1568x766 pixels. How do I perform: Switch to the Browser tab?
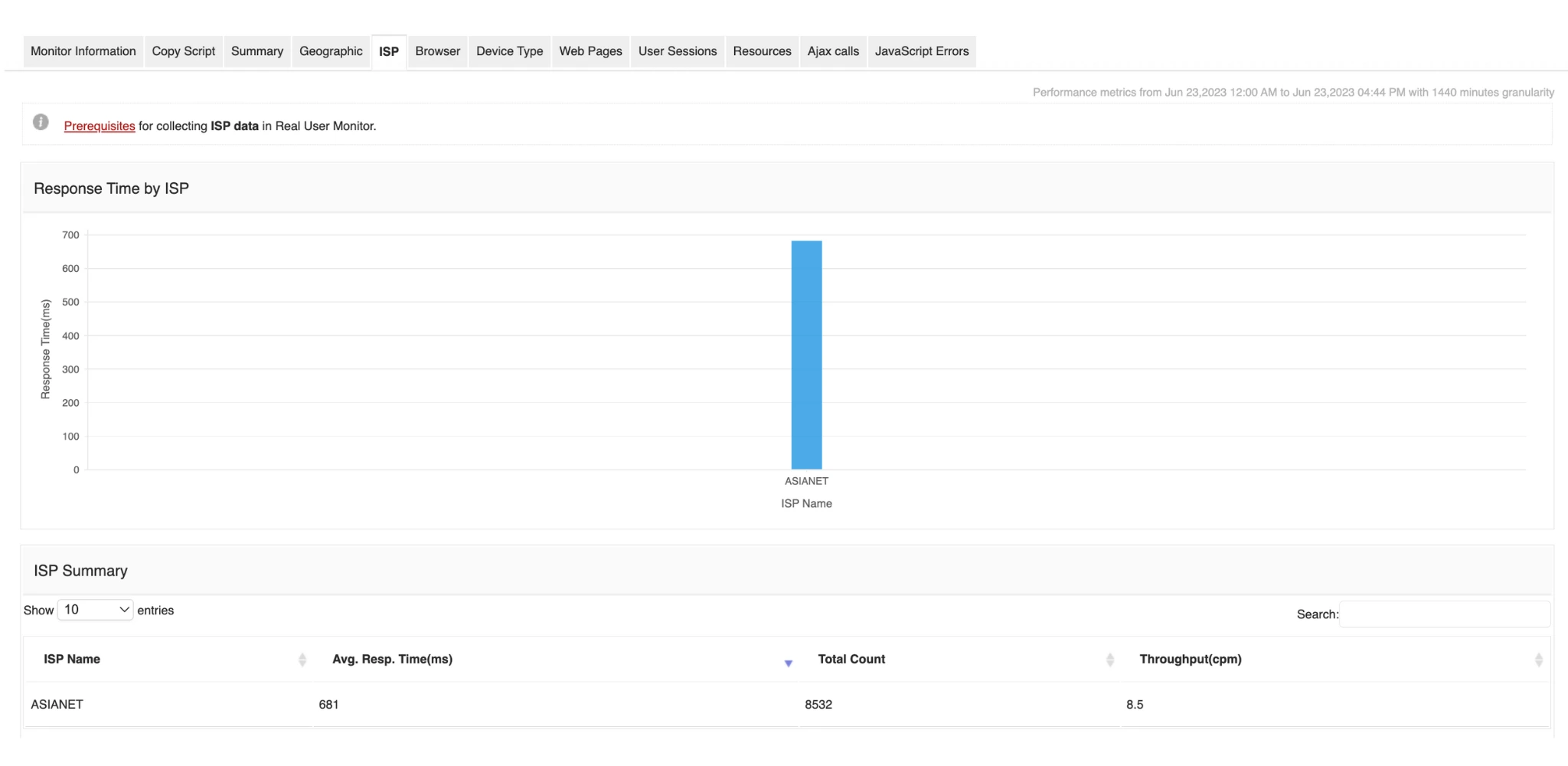click(x=438, y=51)
